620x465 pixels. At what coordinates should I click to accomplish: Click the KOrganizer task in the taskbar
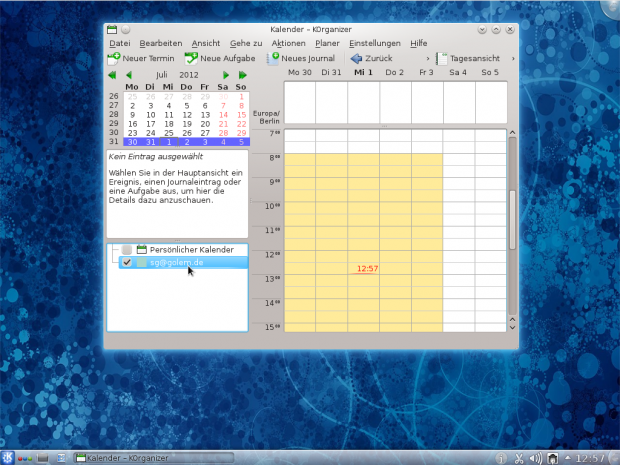click(153, 458)
